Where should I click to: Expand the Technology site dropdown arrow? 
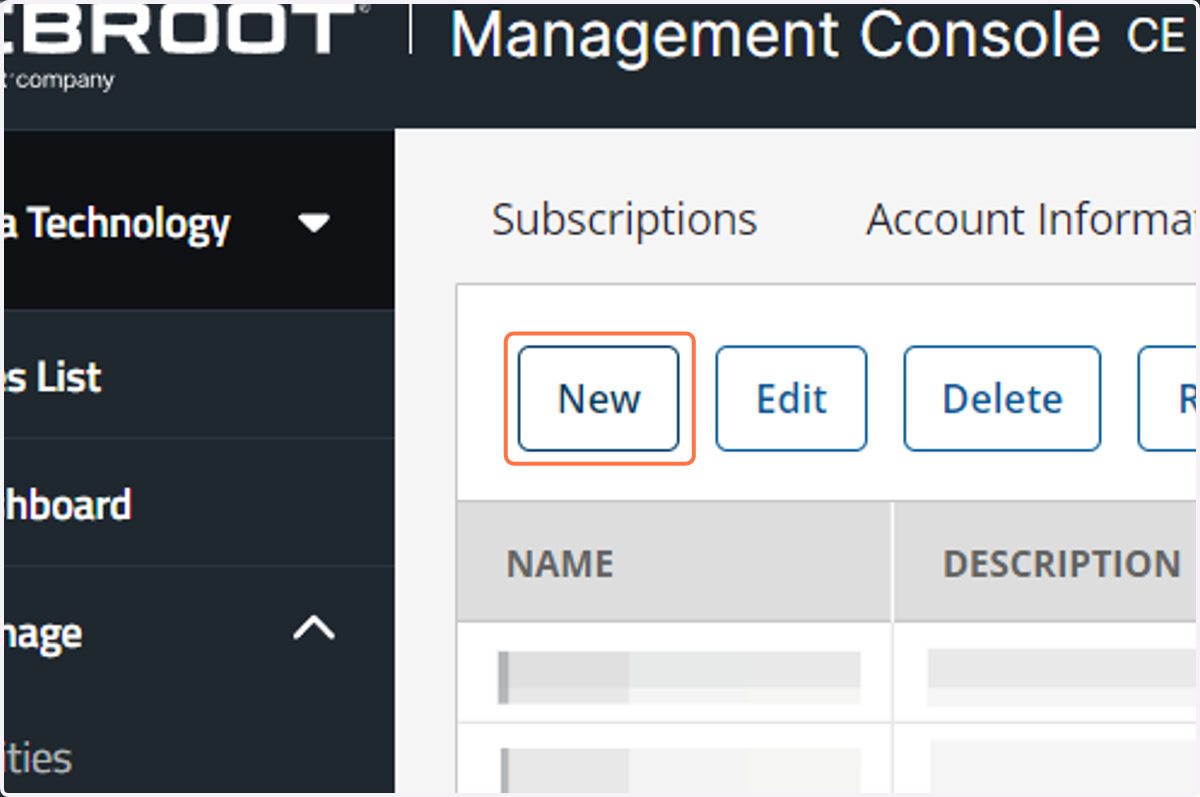pyautogui.click(x=315, y=223)
